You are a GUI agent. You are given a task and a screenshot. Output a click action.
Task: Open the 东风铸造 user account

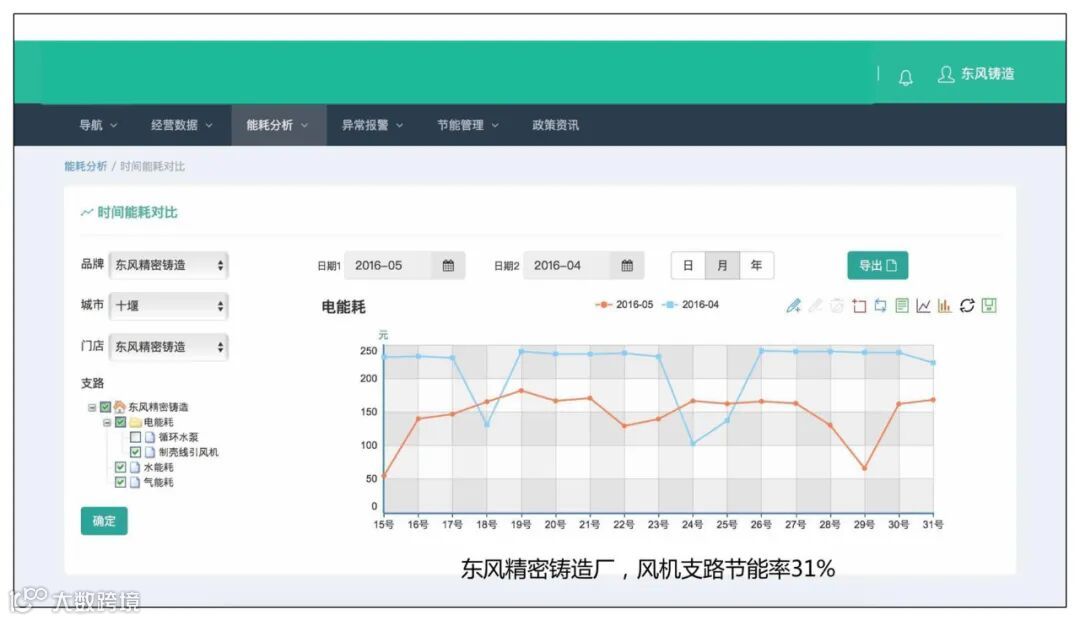click(x=975, y=74)
